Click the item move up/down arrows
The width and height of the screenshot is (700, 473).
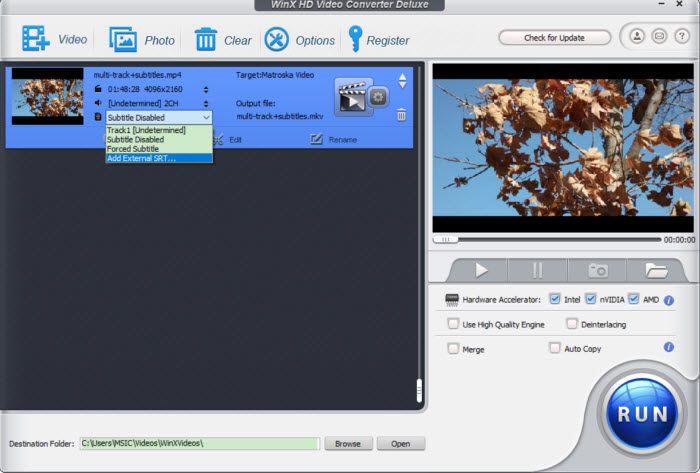tap(402, 81)
